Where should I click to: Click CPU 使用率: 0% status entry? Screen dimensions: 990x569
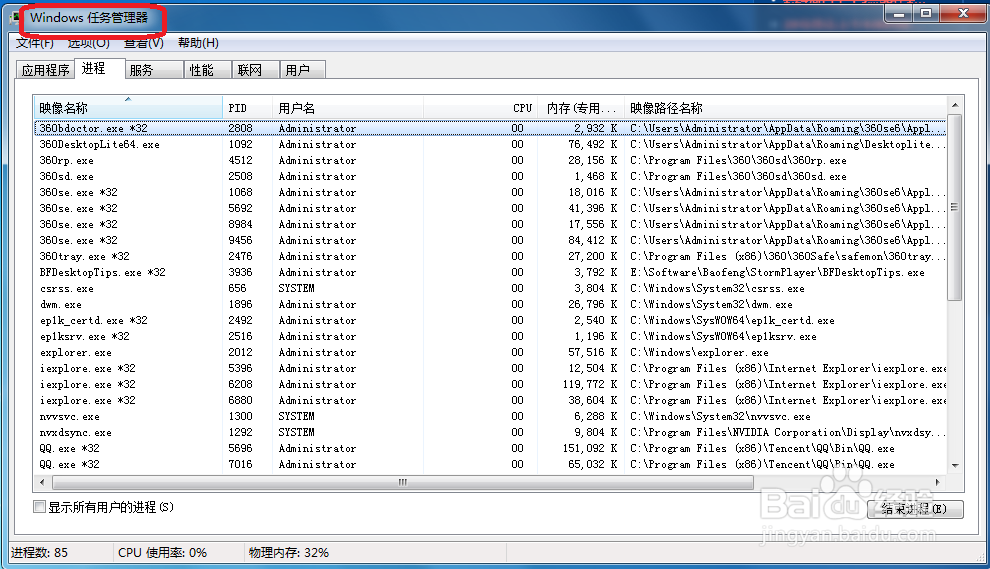tap(162, 553)
